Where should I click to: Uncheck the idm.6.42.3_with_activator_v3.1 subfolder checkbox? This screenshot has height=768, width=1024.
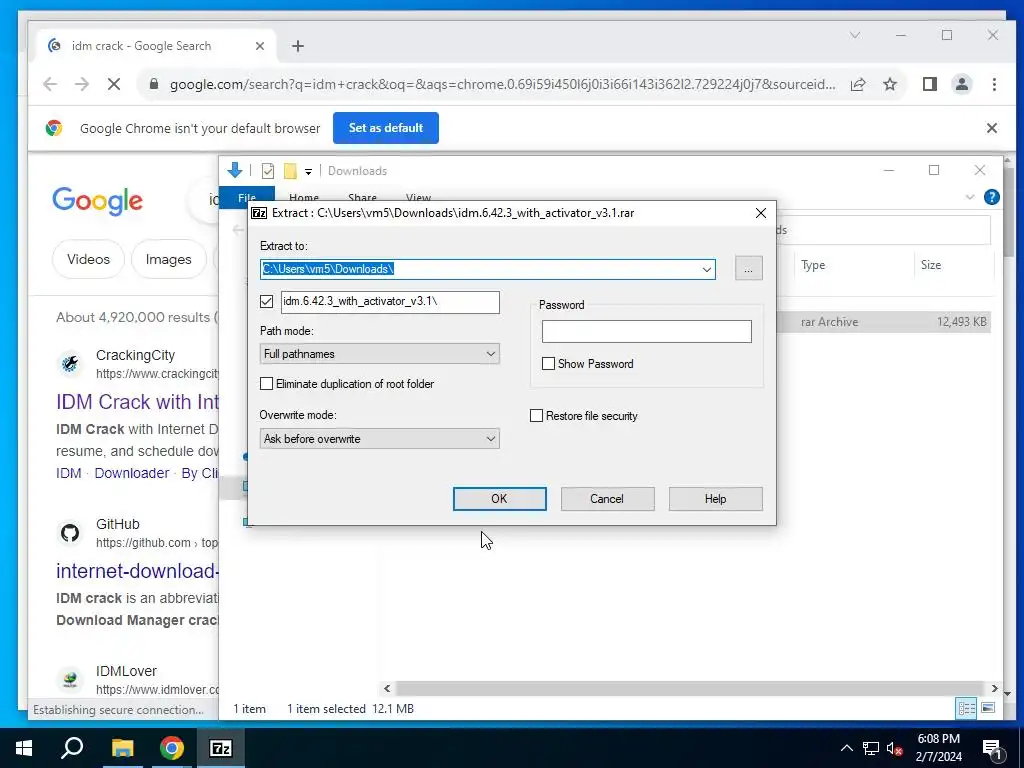(x=266, y=302)
